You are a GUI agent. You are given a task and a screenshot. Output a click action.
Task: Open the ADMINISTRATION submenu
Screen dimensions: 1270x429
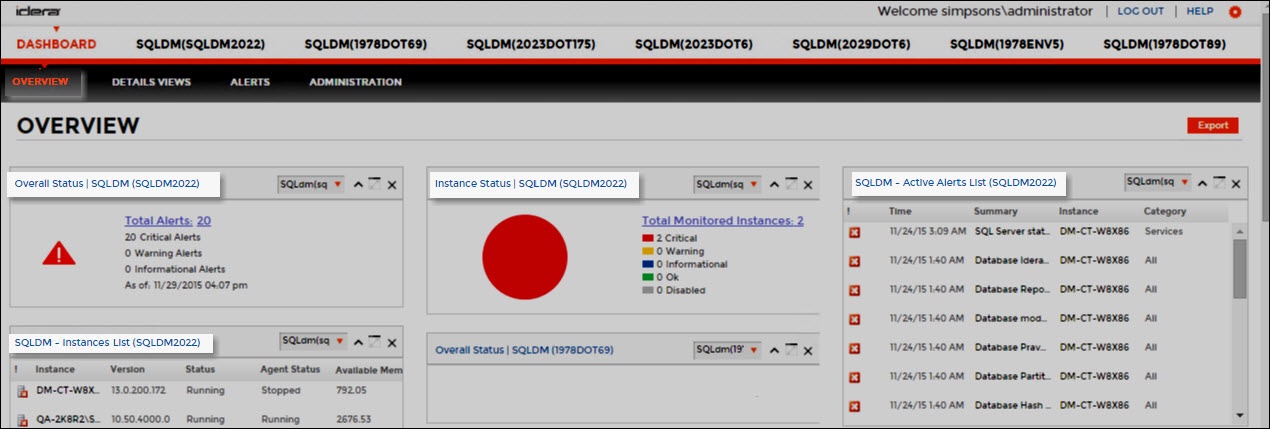(355, 82)
